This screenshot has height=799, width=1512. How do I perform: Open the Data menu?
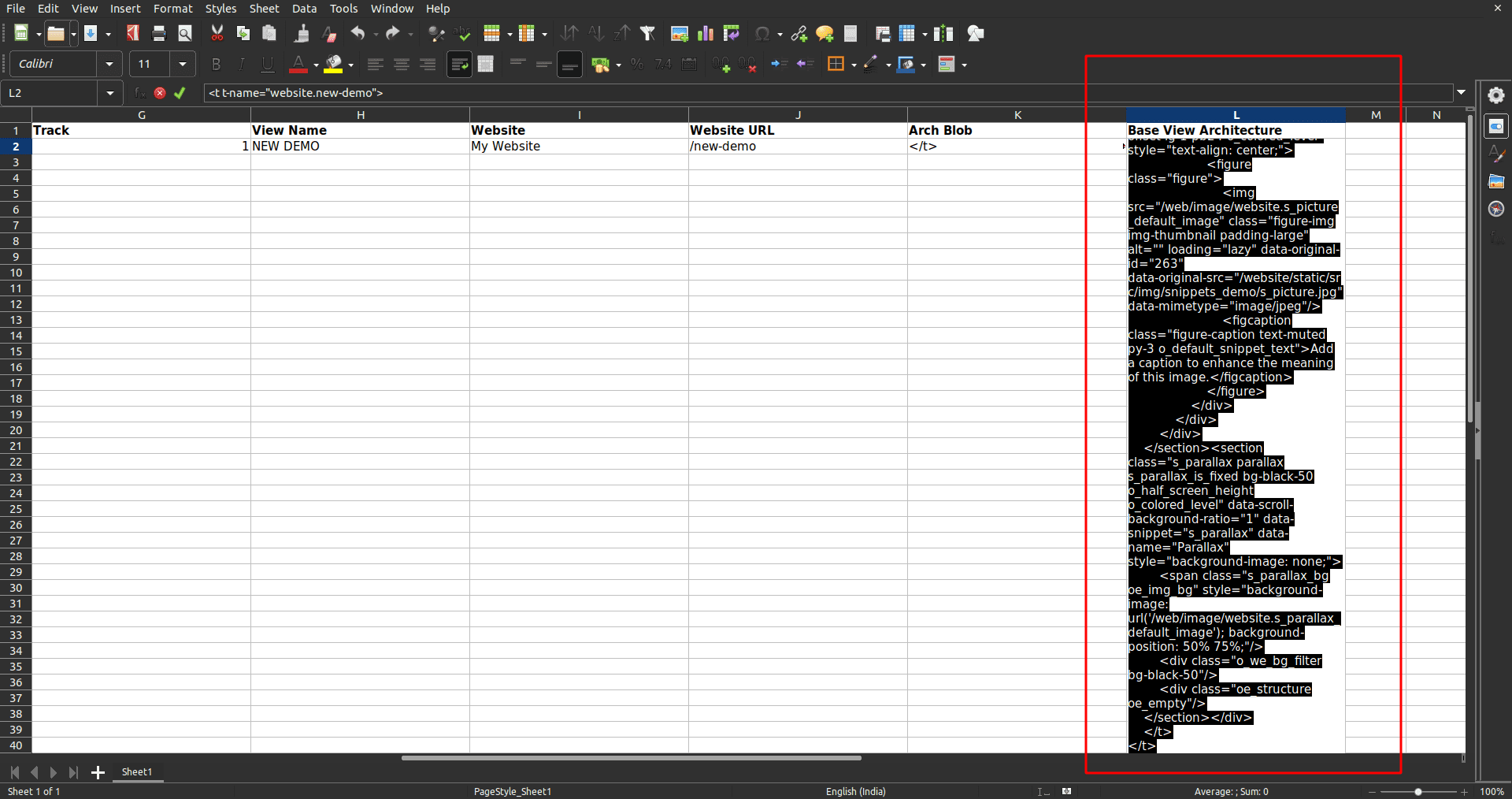[x=304, y=9]
